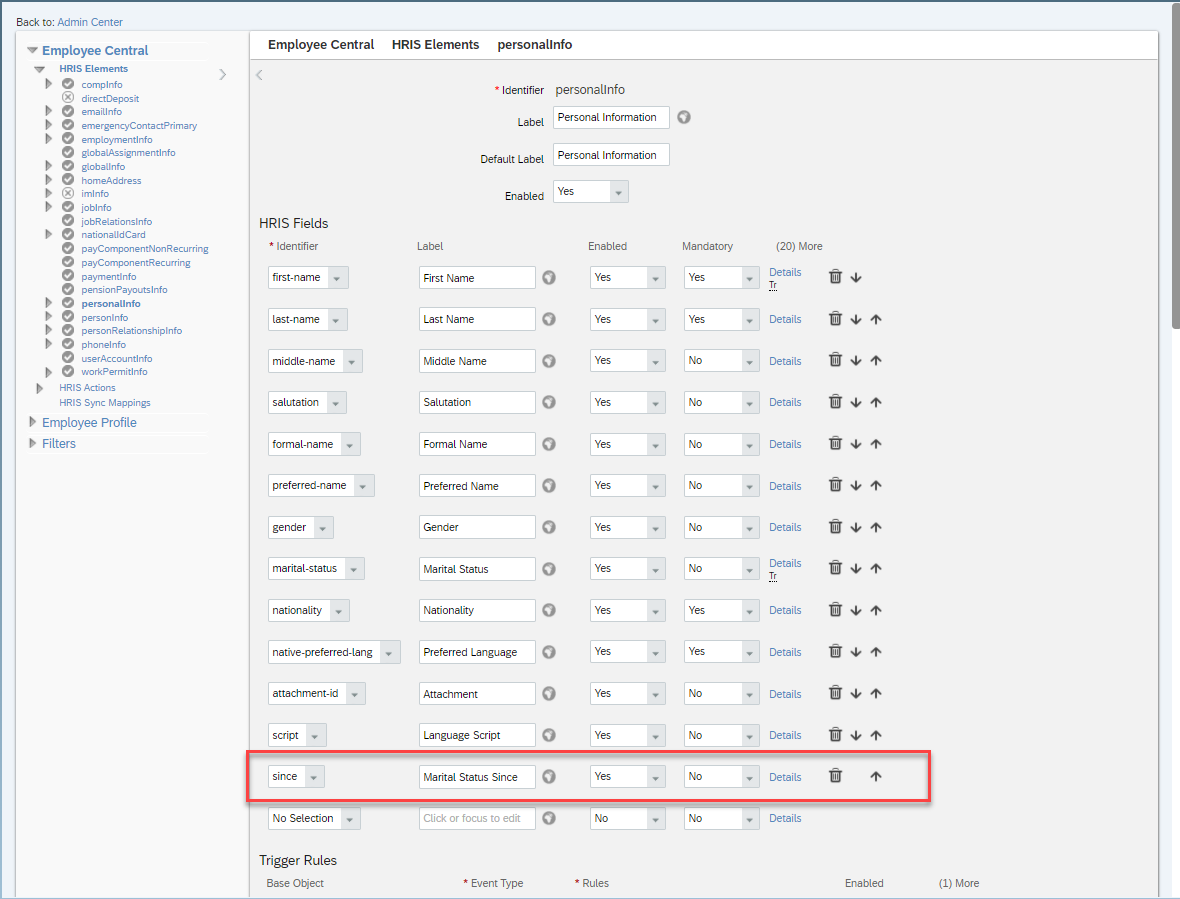Viewport: 1180px width, 899px height.
Task: Expand the HRIS Actions node
Action: tap(40, 388)
